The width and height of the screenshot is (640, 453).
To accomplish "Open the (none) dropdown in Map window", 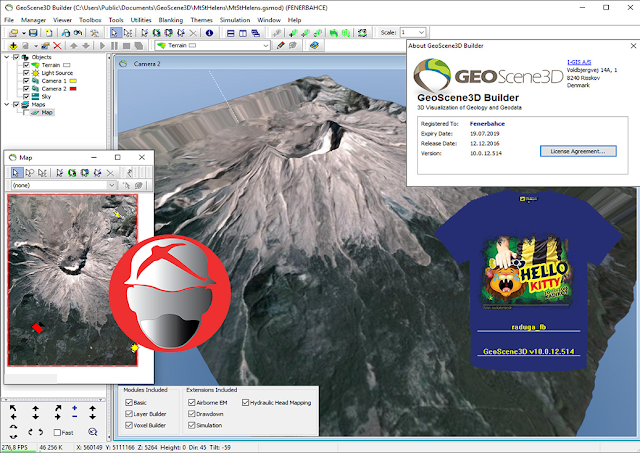I will (111, 185).
